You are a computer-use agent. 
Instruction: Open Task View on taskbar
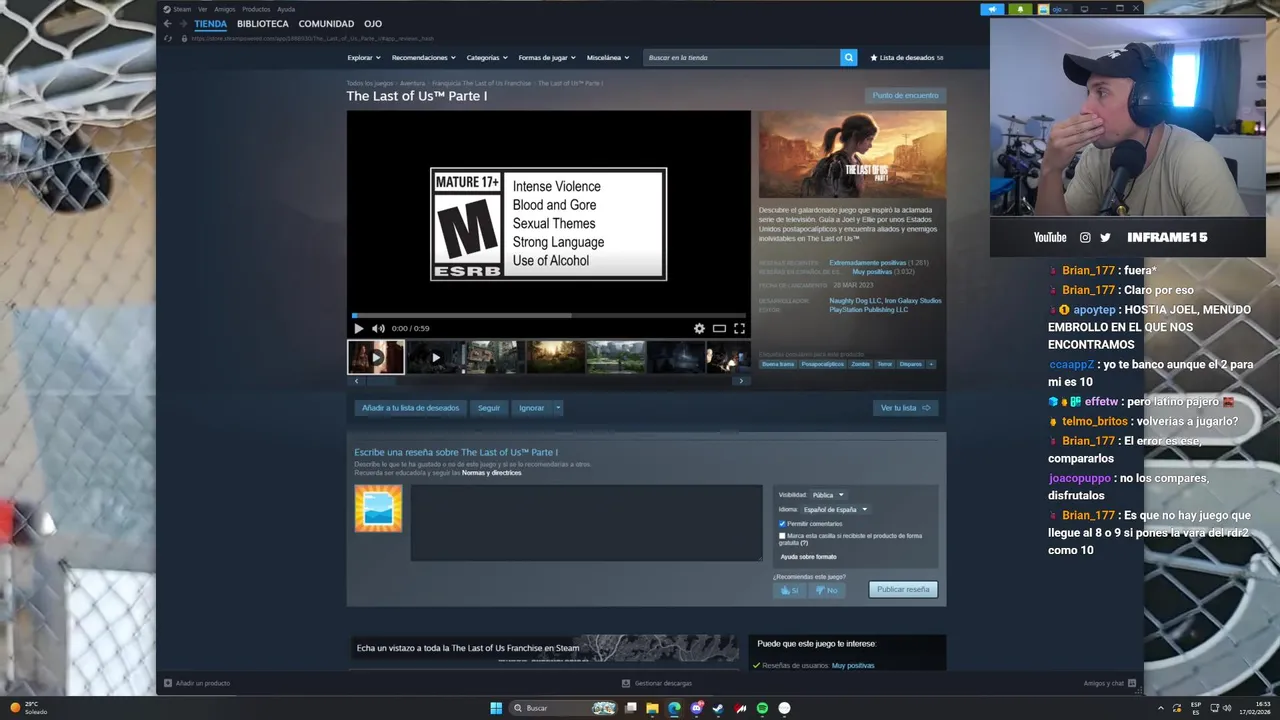point(630,708)
